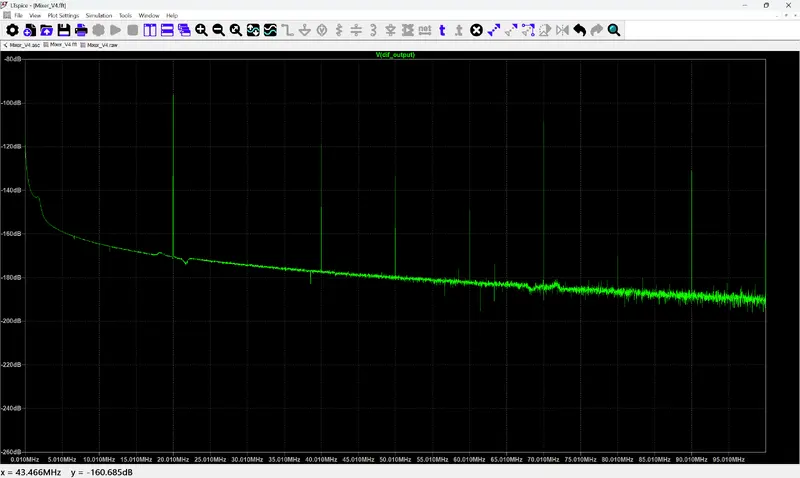This screenshot has width=800, height=478.
Task: Select the wire drawing tool
Action: coord(288,30)
